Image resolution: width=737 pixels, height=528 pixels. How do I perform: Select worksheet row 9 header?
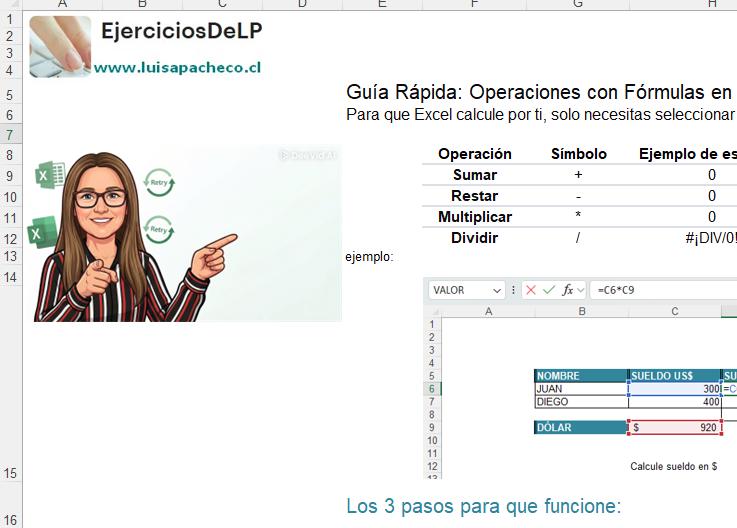(x=10, y=176)
